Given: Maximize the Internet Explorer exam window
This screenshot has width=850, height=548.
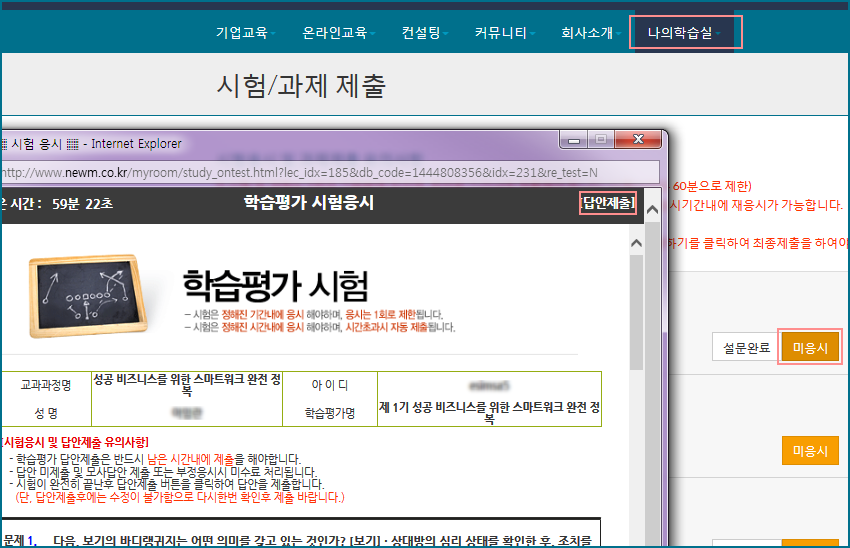Looking at the screenshot, I should point(602,140).
